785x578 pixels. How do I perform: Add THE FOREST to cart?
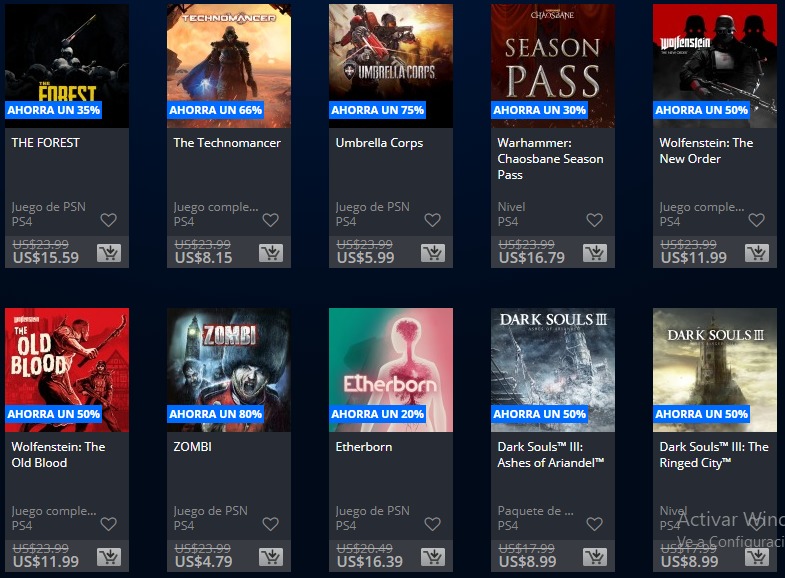pos(109,253)
